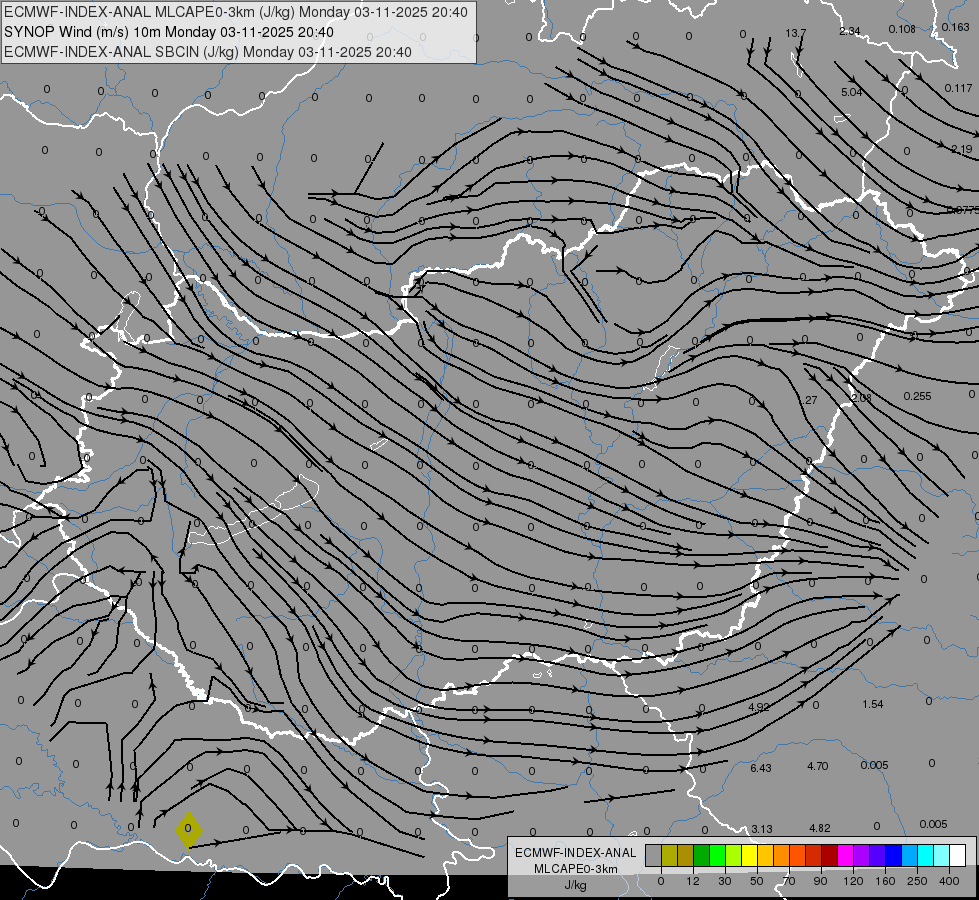
Task: Click legend tick label 70
Action: (x=789, y=881)
